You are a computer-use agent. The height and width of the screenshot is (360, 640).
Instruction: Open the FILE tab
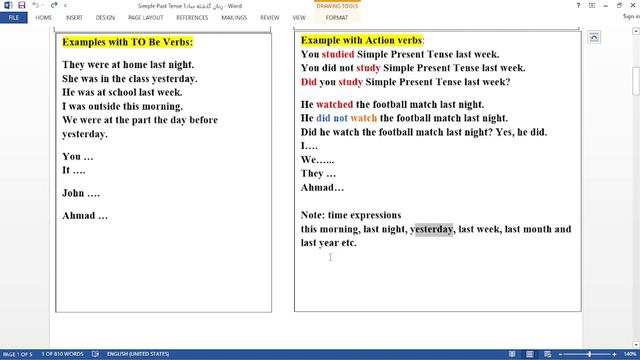13,18
